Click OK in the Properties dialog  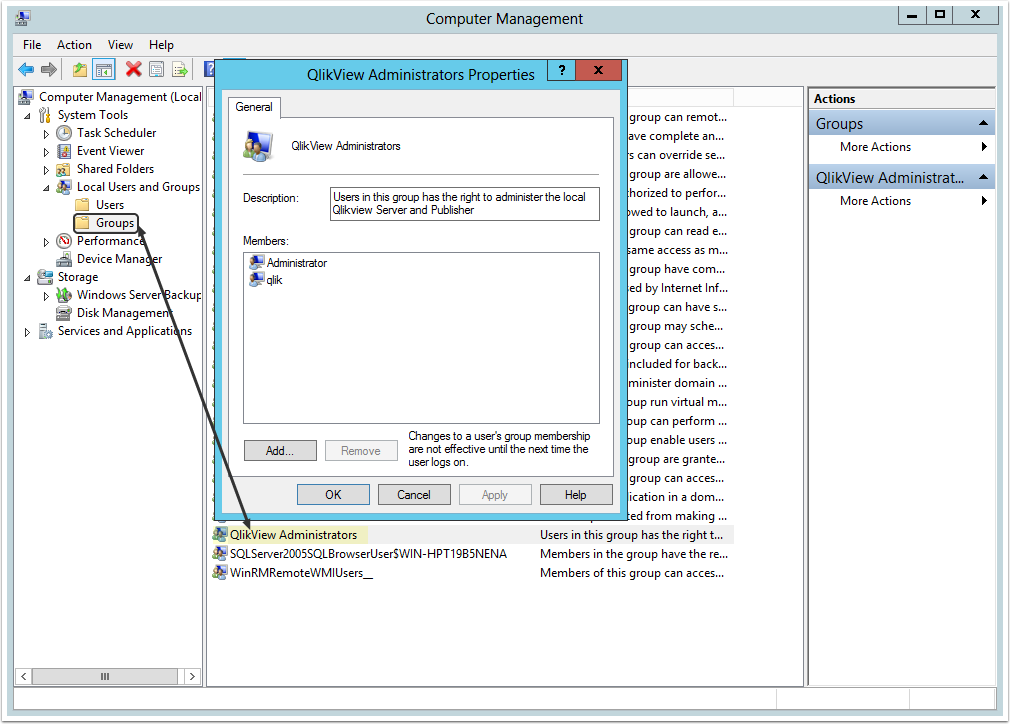point(333,495)
